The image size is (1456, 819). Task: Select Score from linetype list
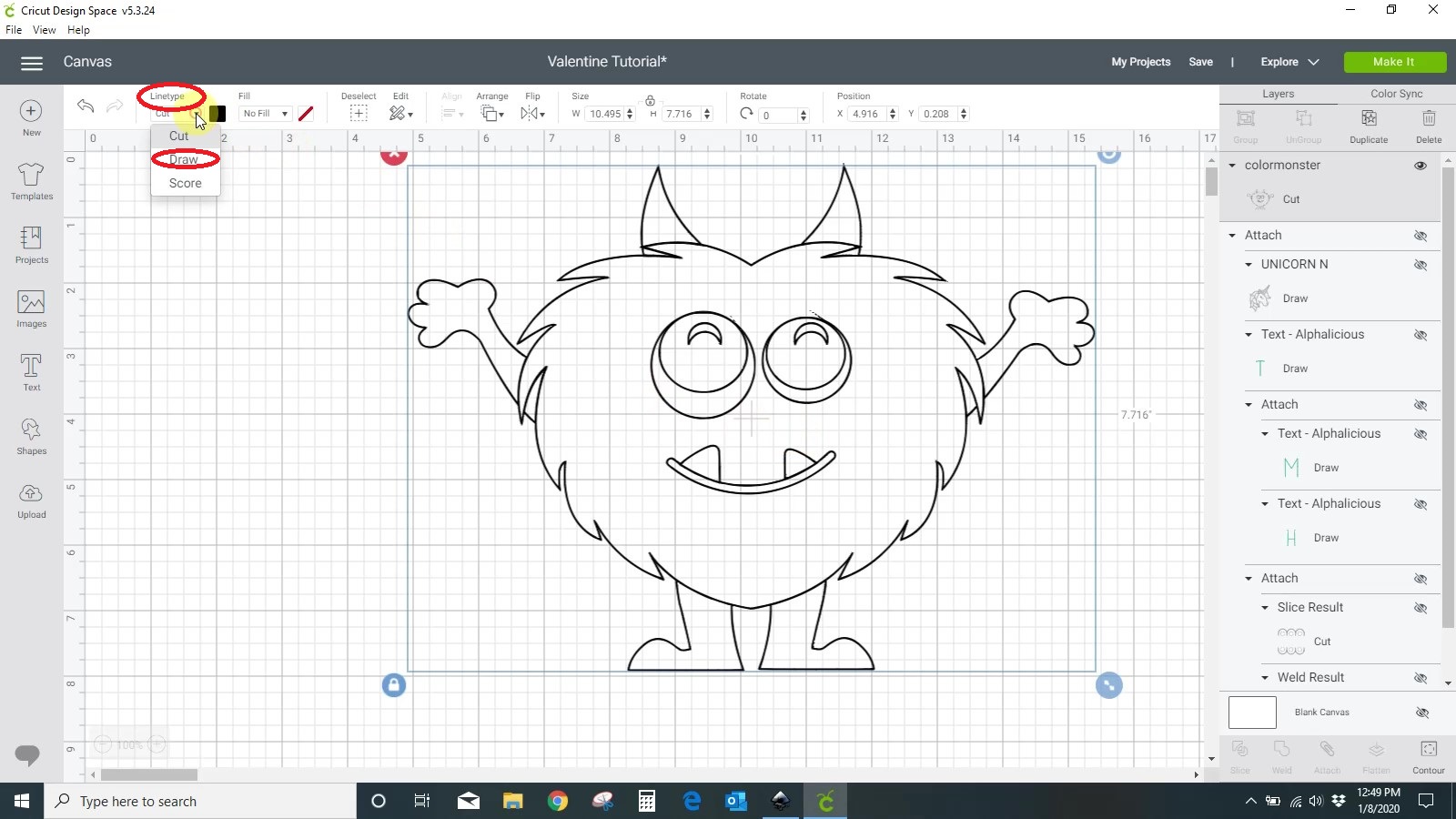pos(186,183)
